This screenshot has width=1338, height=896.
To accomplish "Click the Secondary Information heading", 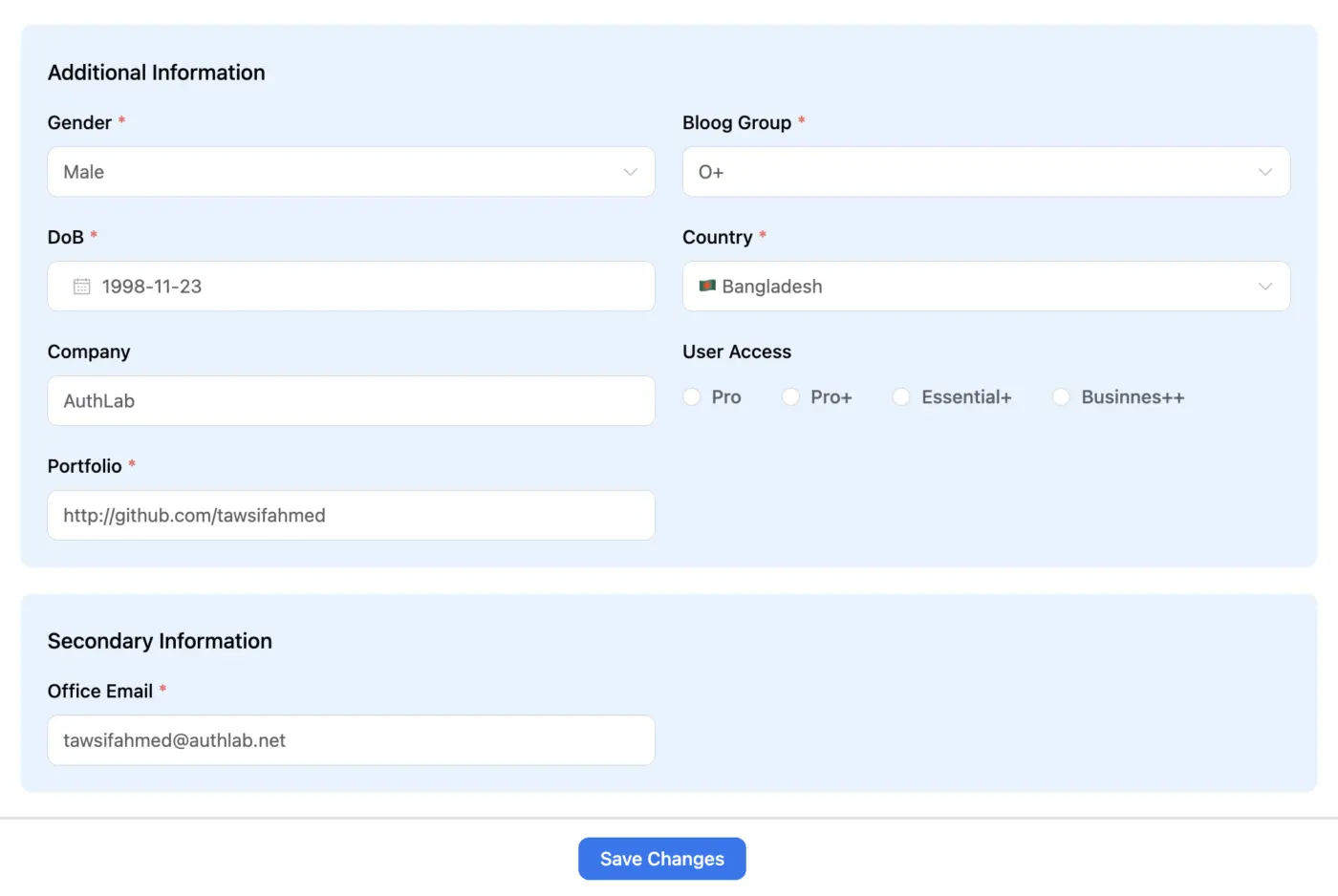I will pos(160,641).
